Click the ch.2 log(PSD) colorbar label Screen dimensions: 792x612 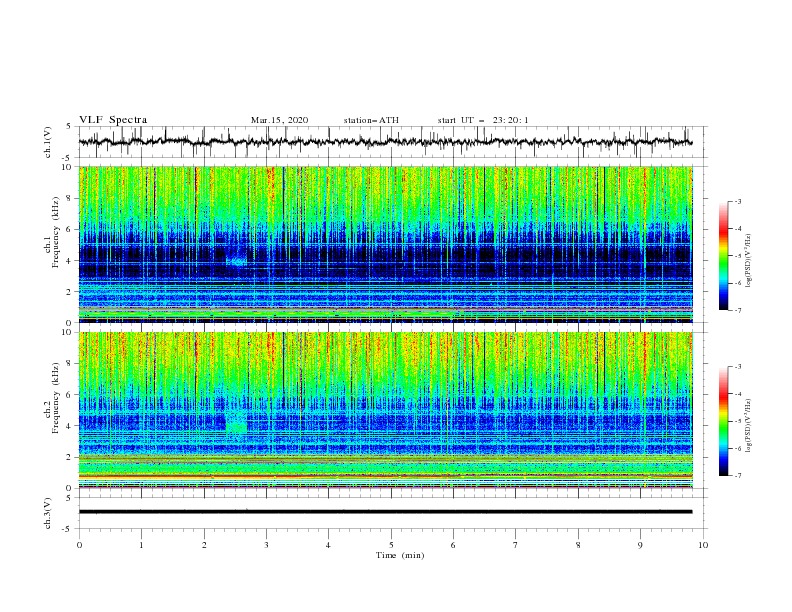(748, 426)
